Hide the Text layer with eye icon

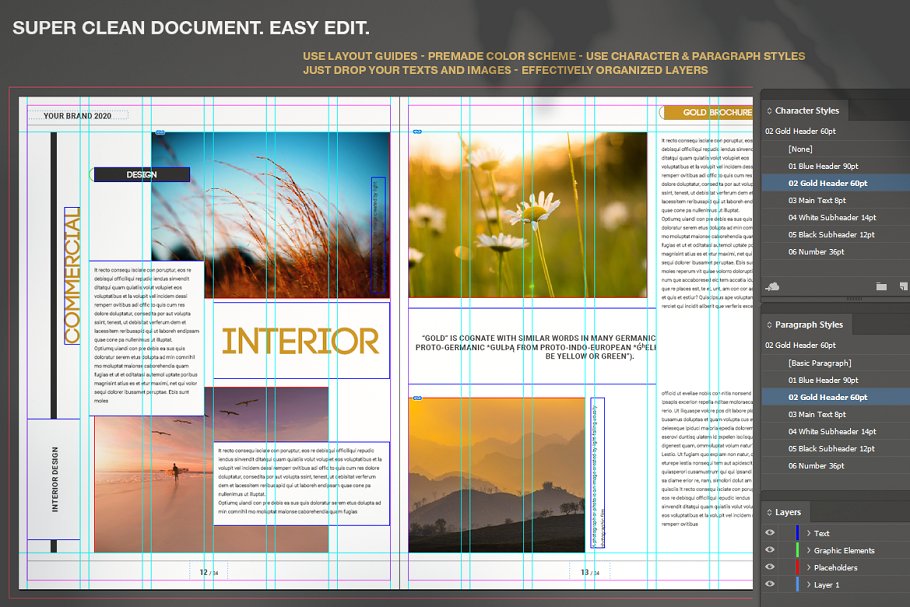point(770,533)
